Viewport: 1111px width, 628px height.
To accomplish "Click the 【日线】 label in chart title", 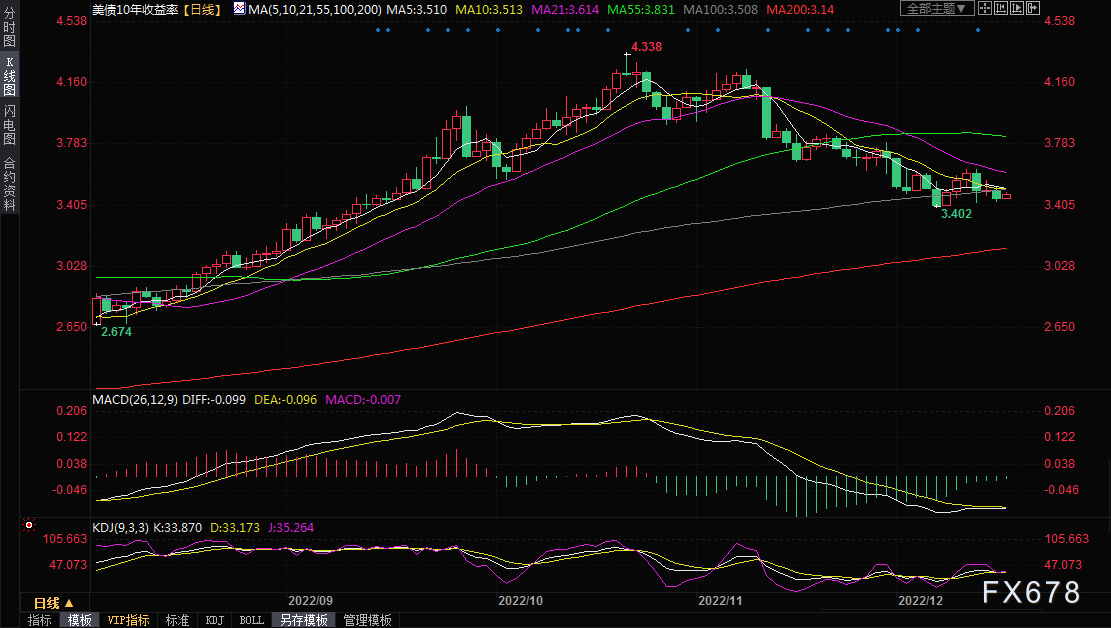I will 202,8.
